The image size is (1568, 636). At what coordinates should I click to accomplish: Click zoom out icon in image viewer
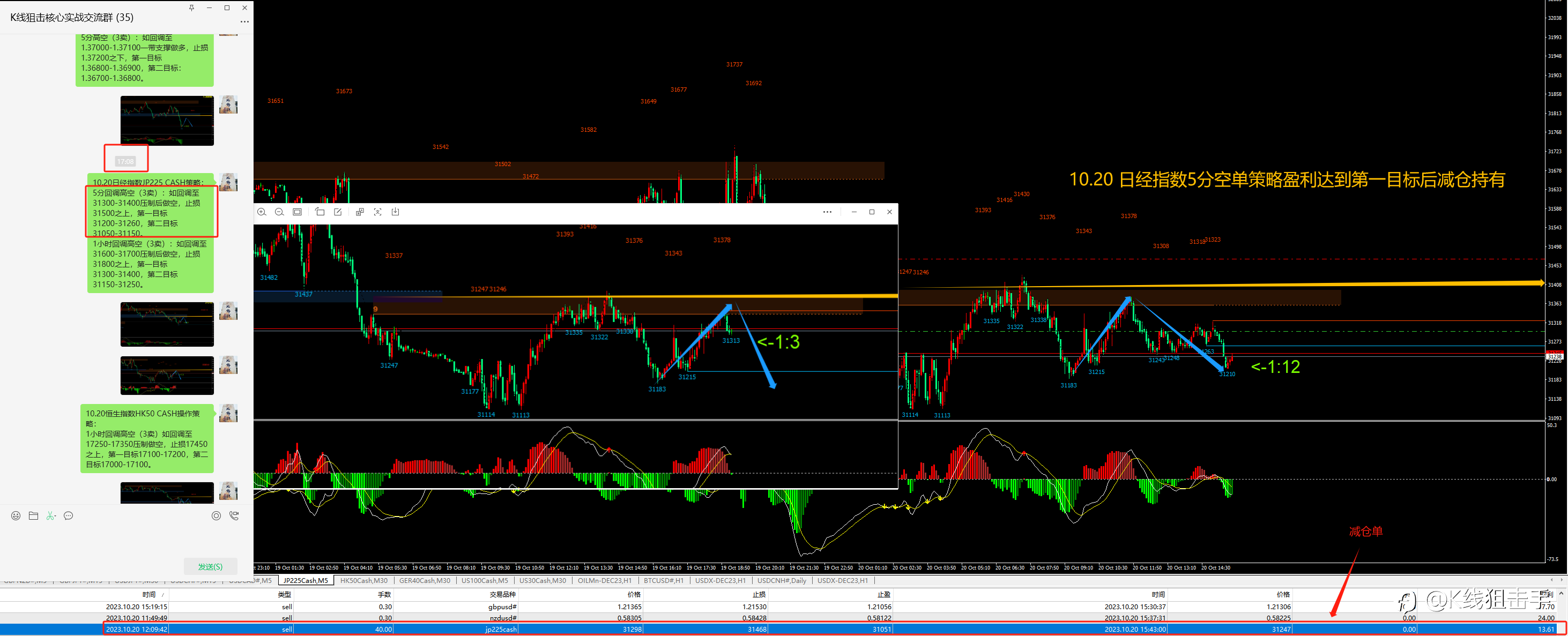(279, 212)
